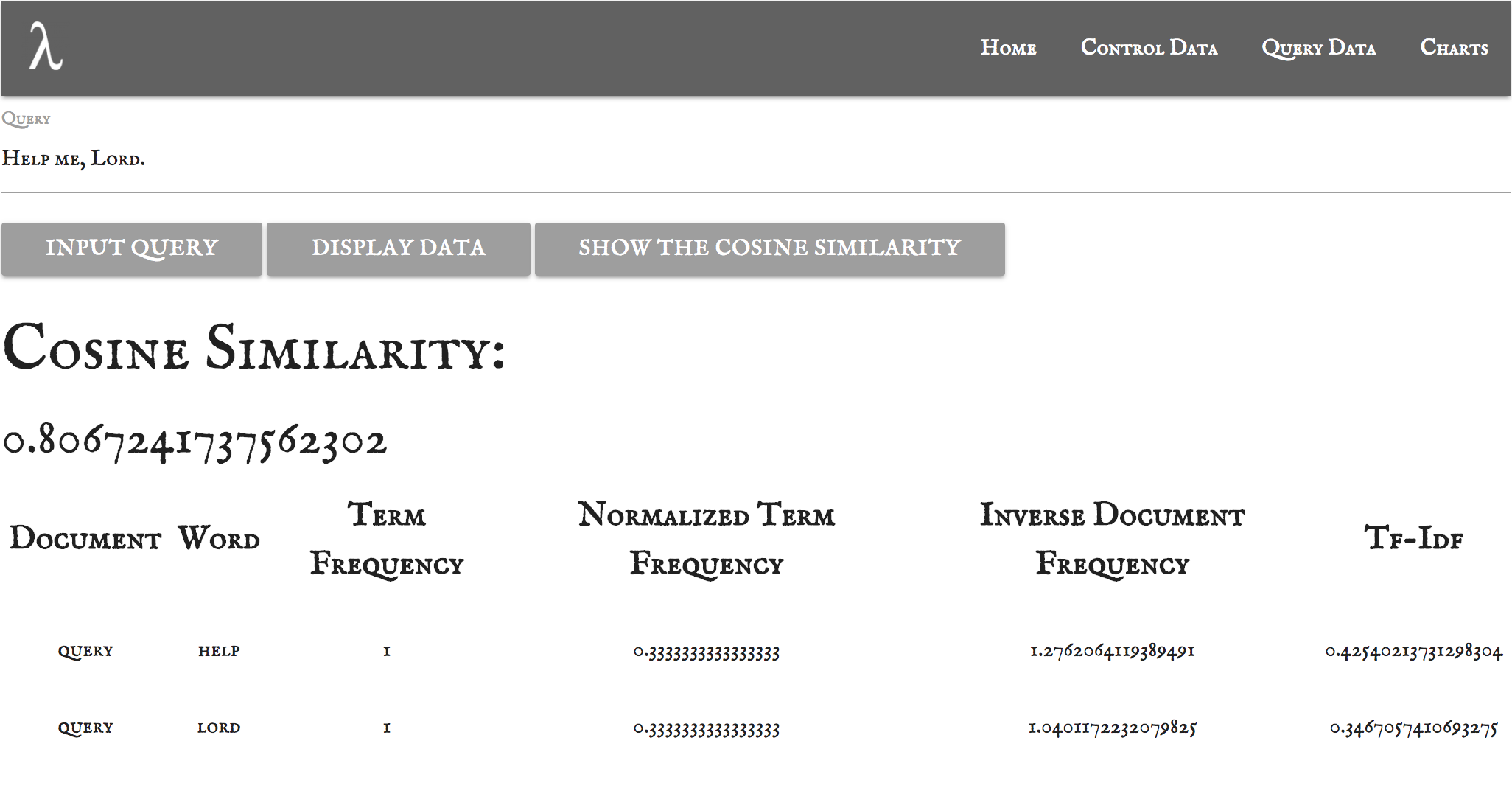Click the Term Frequency column header
Screen dimensions: 1512x808
387,539
